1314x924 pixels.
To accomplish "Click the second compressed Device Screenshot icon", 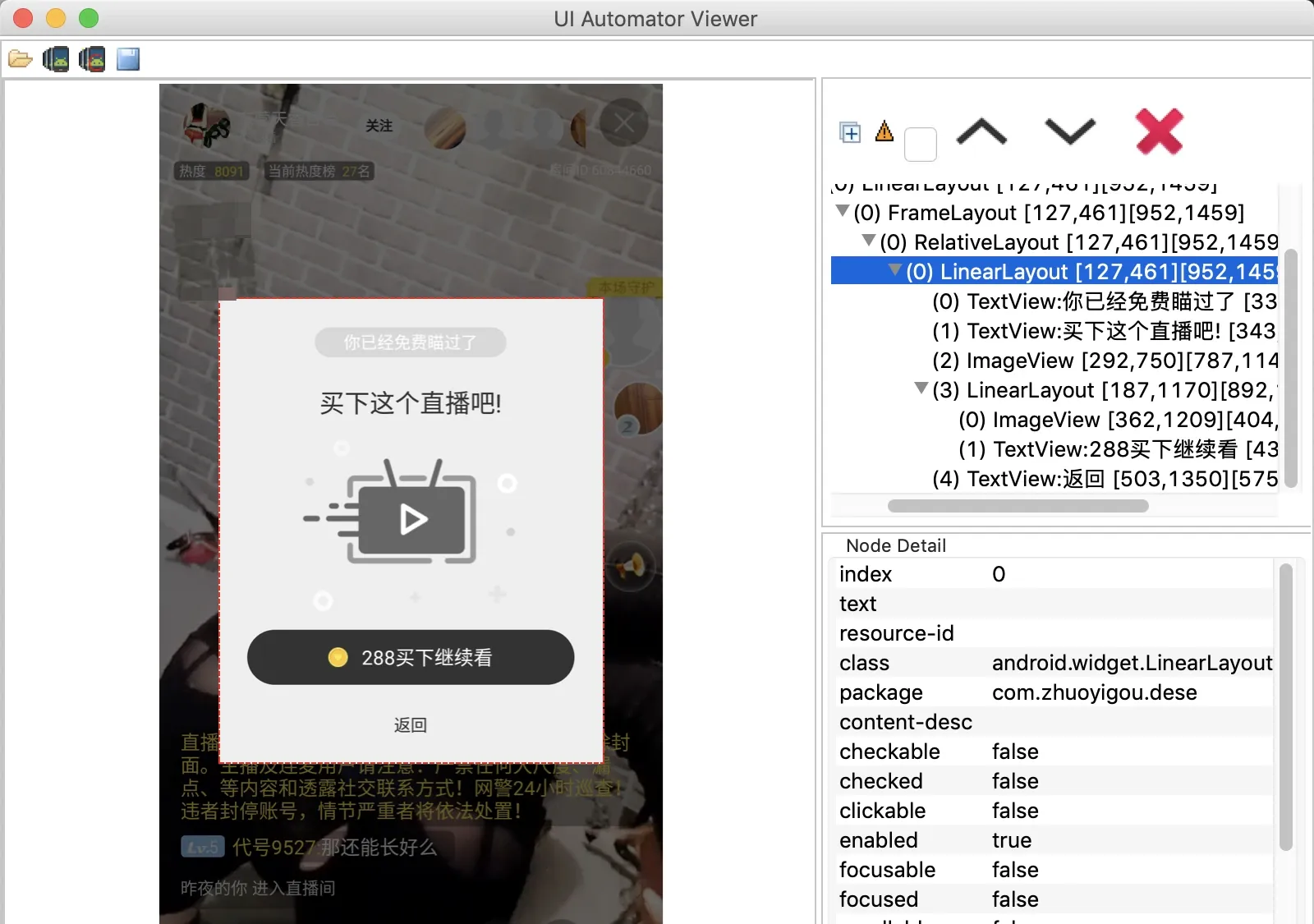I will click(x=92, y=59).
